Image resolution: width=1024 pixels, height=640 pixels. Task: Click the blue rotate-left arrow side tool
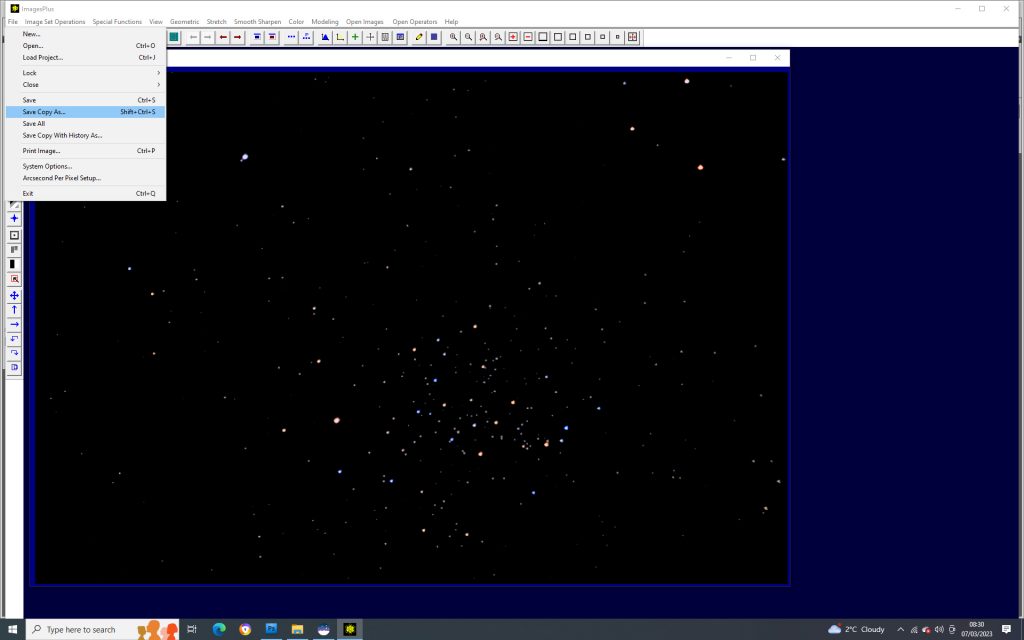[x=14, y=339]
